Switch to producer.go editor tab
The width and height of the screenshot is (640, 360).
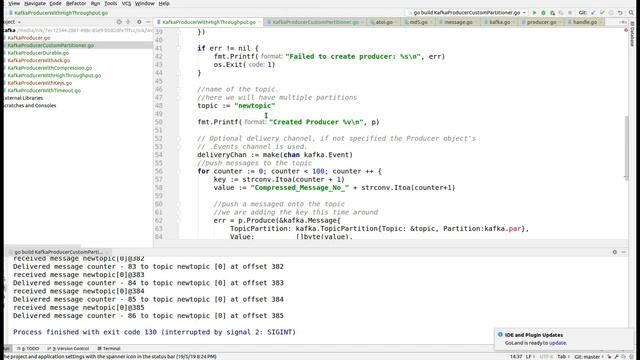(541, 22)
